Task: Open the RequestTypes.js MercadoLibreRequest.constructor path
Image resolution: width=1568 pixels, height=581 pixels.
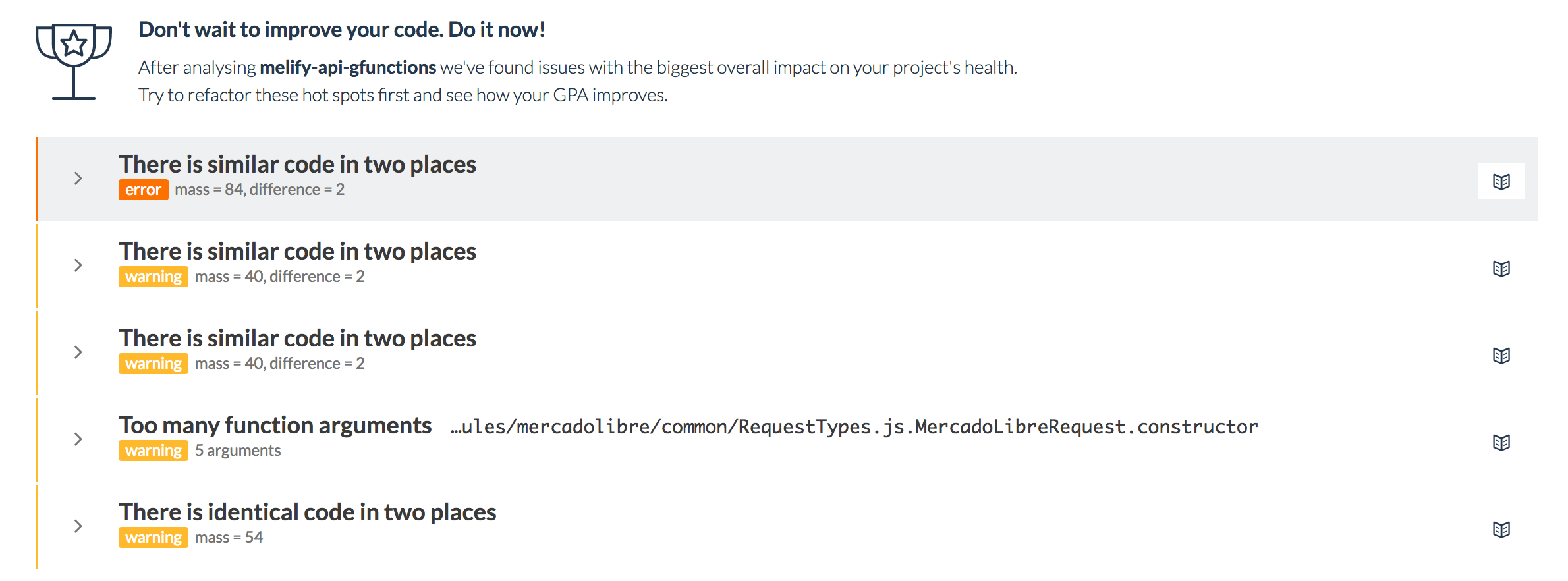Action: coord(854,427)
